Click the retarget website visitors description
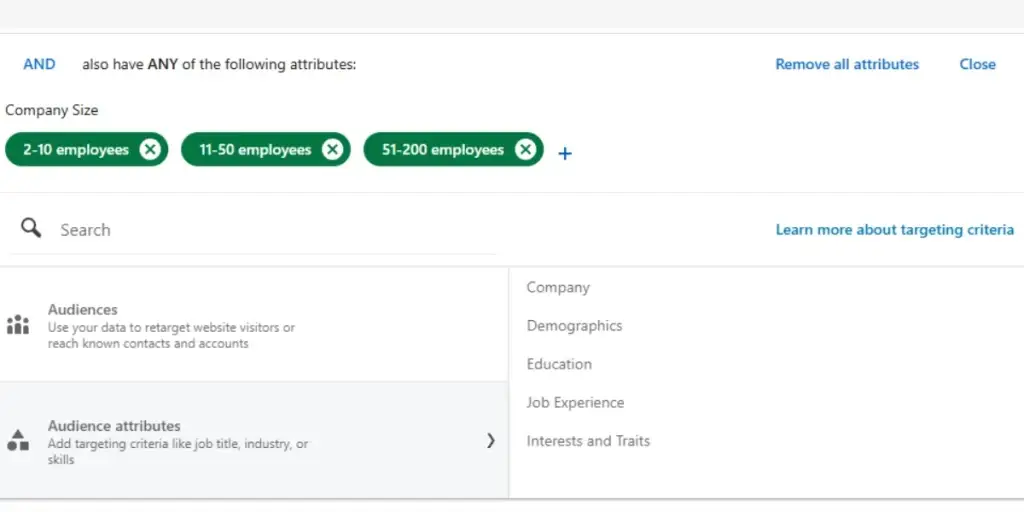The width and height of the screenshot is (1024, 512). coord(171,335)
